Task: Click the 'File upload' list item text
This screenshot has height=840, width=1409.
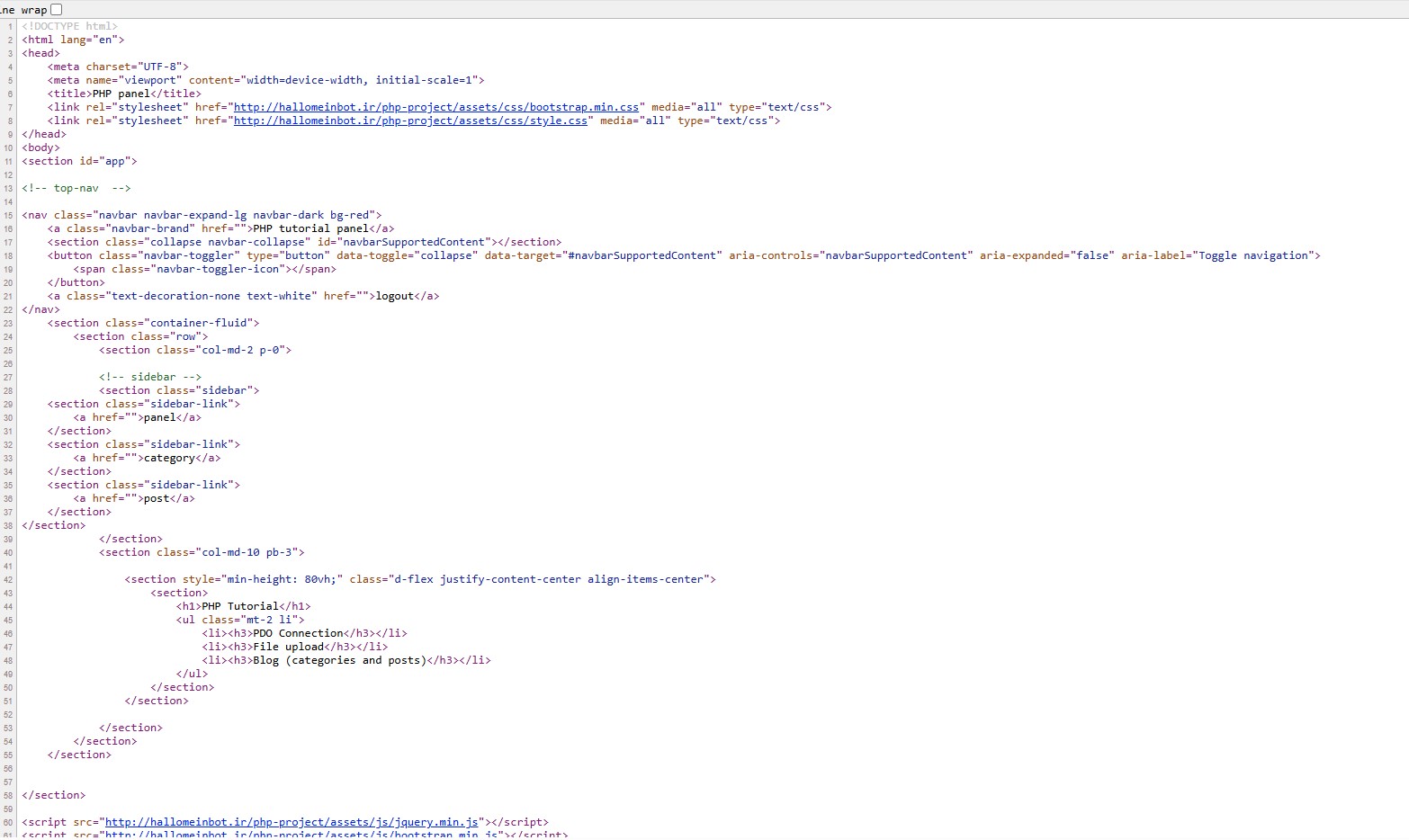Action: (288, 647)
